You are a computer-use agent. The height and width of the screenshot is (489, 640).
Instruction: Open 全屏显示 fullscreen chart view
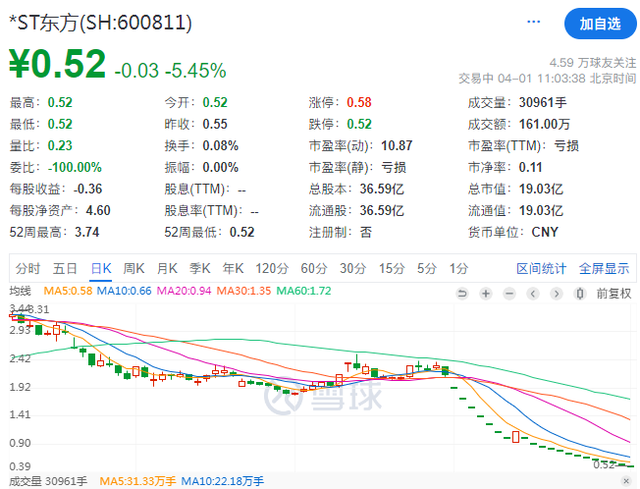604,269
